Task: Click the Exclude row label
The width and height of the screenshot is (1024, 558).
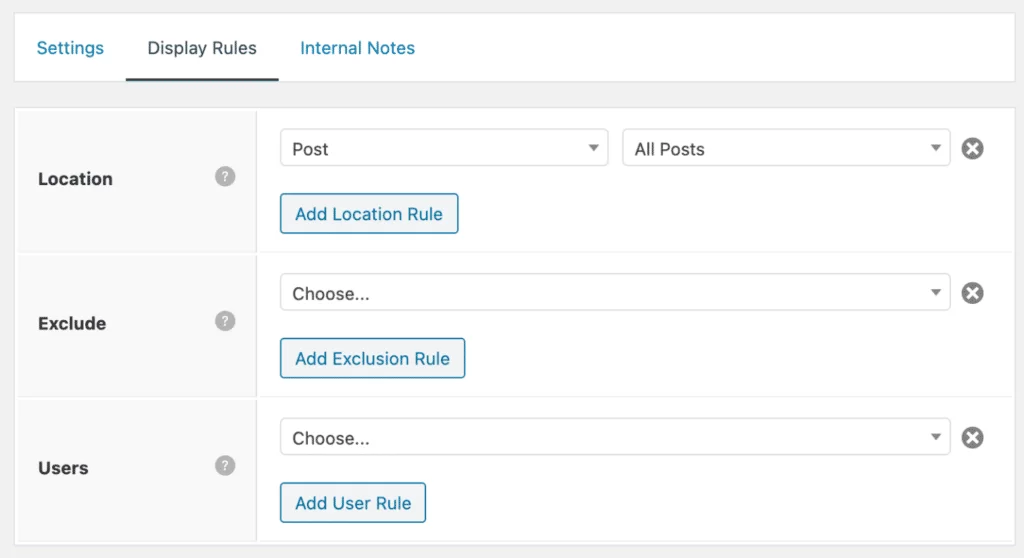Action: 72,323
